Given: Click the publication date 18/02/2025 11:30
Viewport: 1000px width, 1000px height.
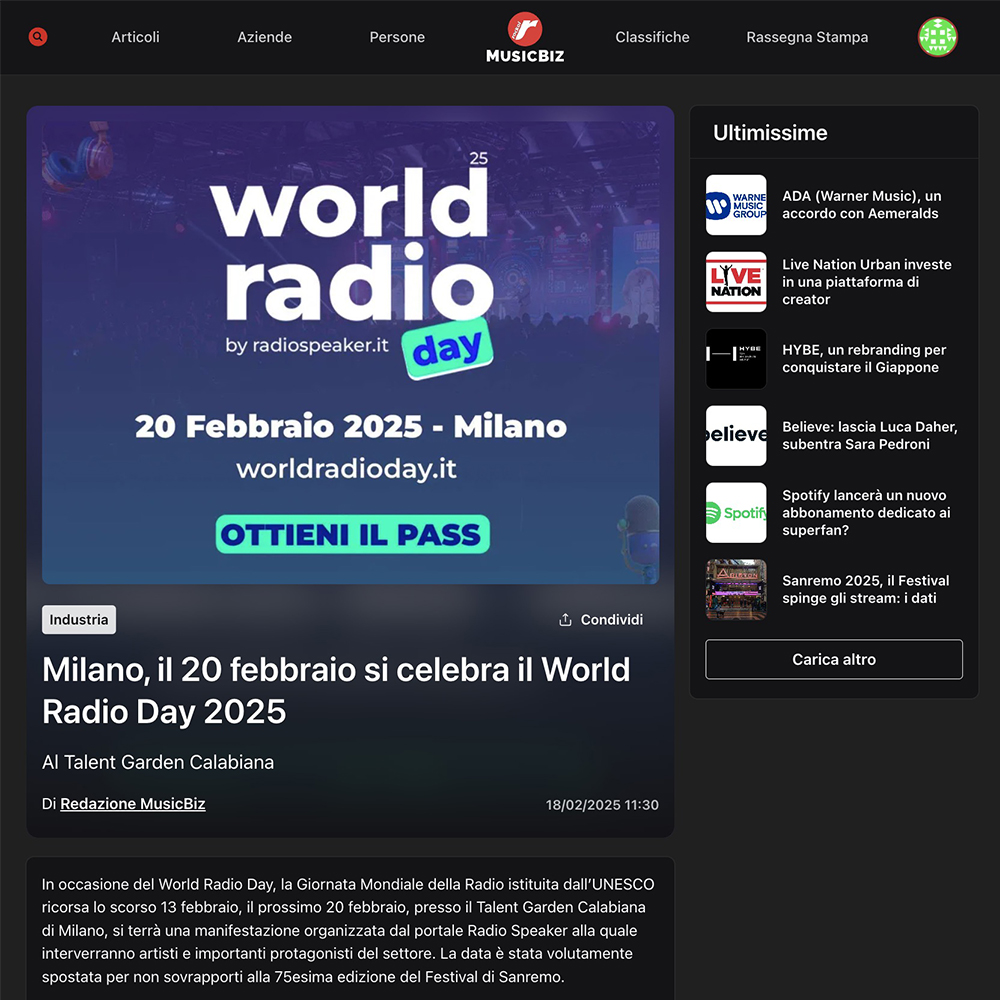Looking at the screenshot, I should point(602,805).
